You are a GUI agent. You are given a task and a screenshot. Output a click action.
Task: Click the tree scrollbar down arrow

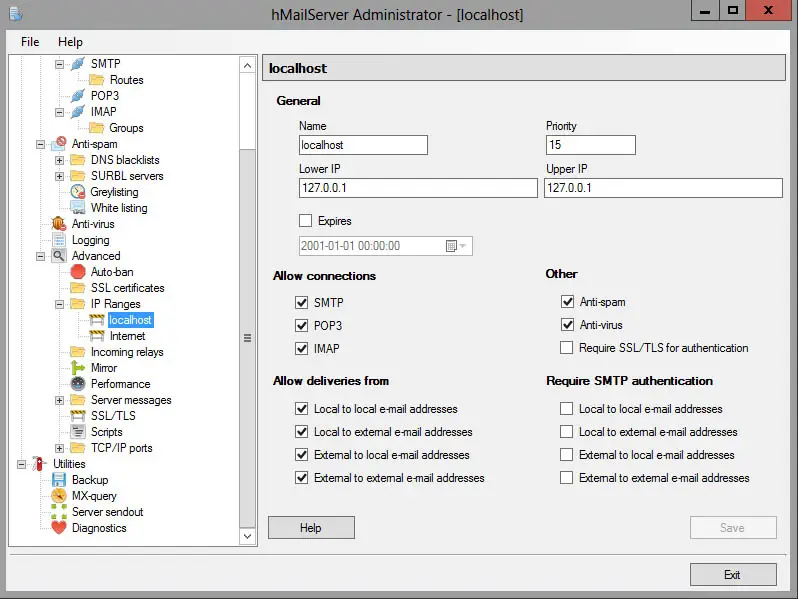pyautogui.click(x=247, y=536)
